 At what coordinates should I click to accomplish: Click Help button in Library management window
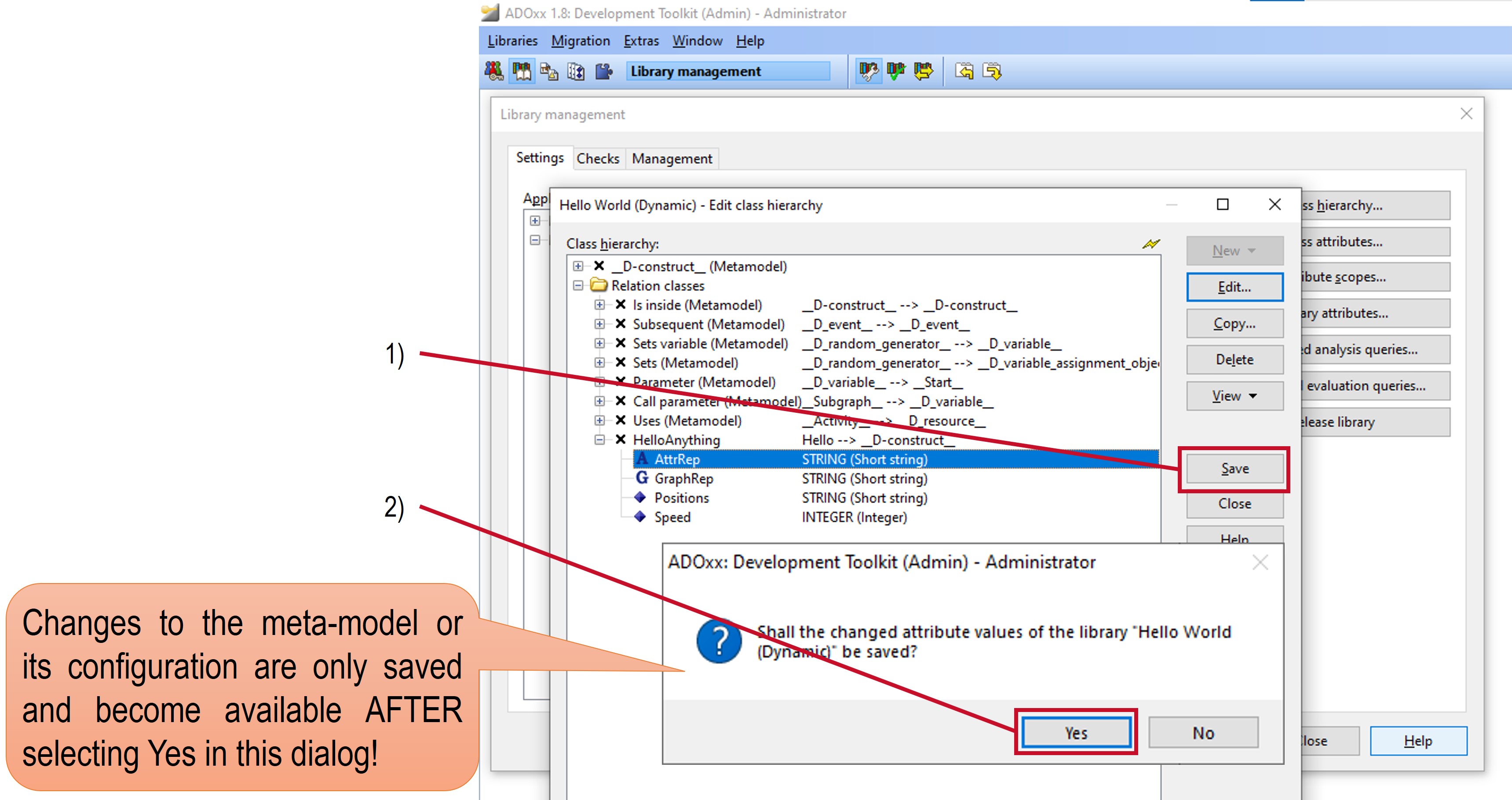click(x=1418, y=741)
